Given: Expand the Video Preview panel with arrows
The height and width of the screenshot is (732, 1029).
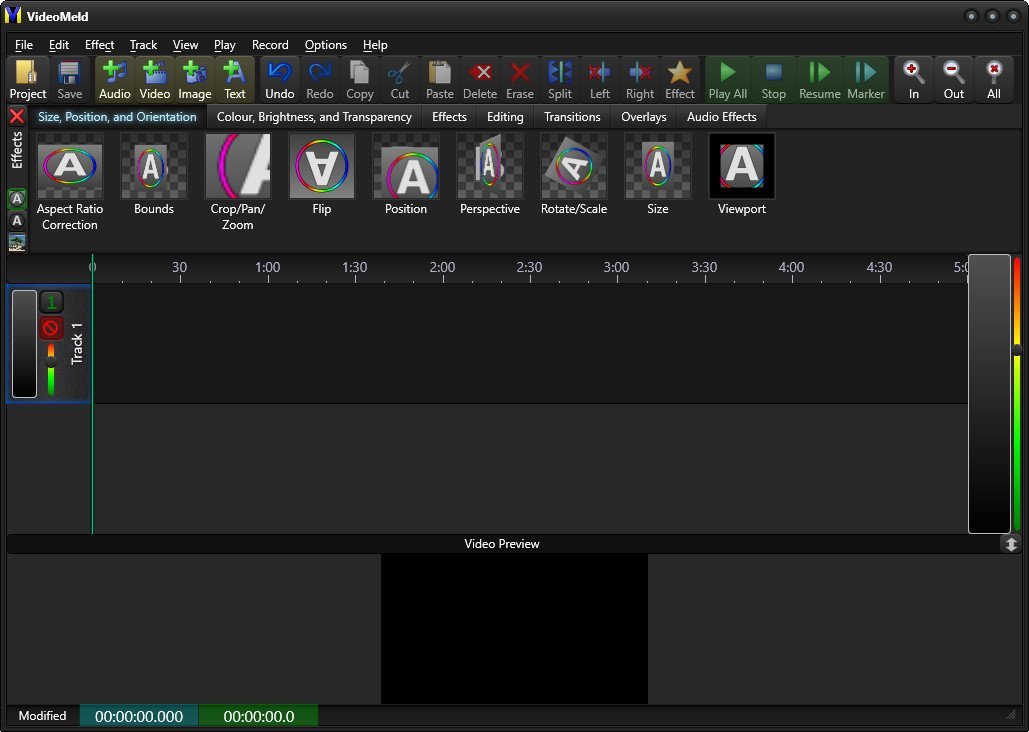Looking at the screenshot, I should [1011, 544].
